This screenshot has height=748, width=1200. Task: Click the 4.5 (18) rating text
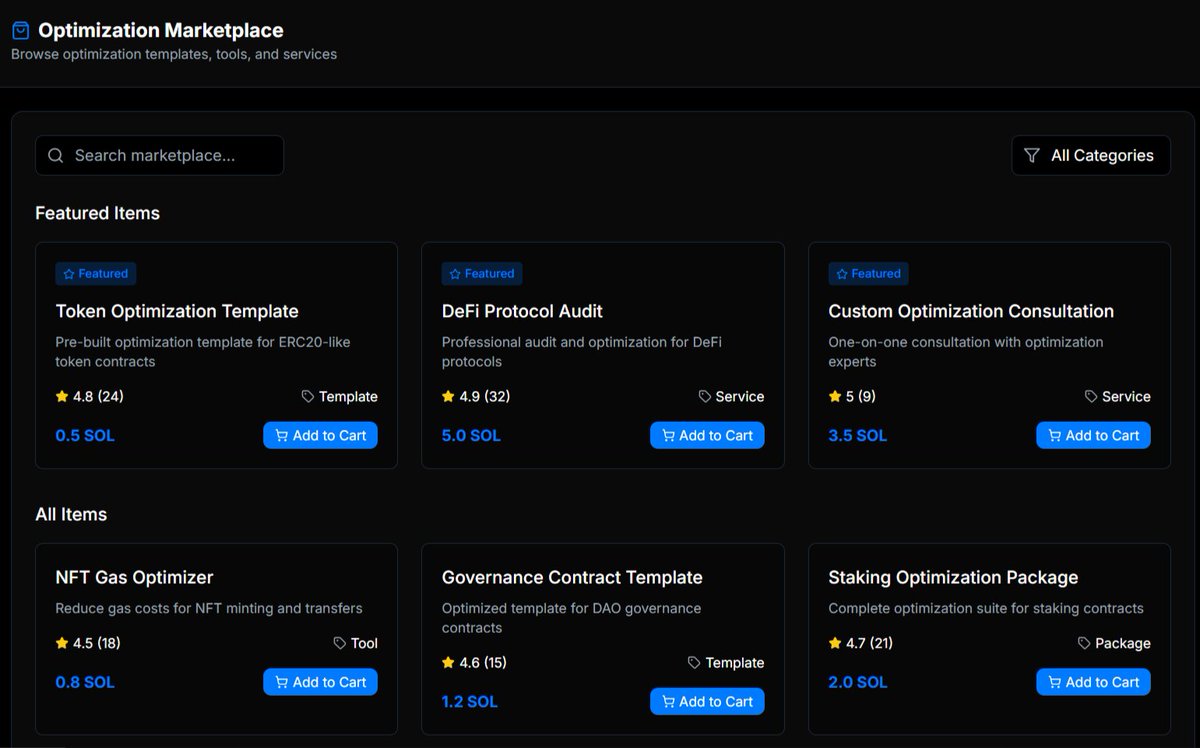click(x=97, y=643)
